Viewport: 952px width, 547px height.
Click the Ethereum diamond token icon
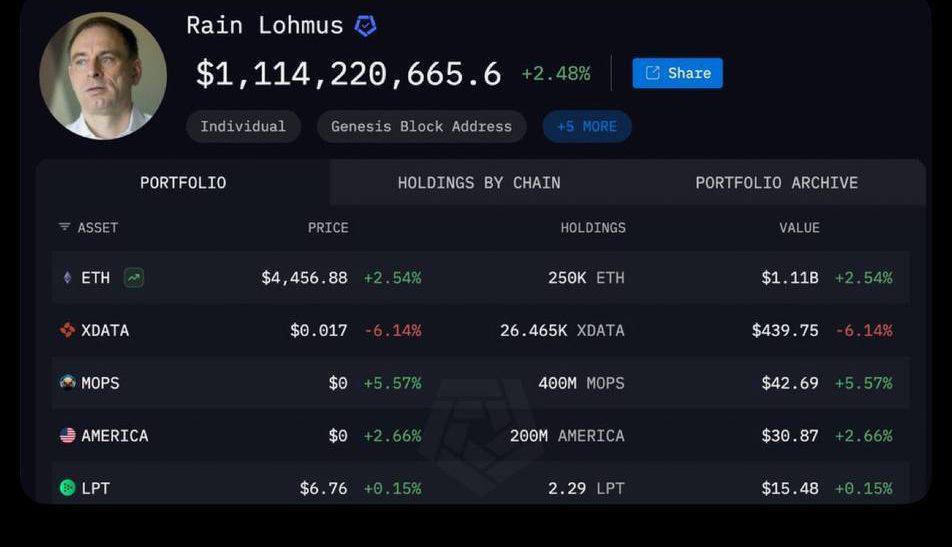click(68, 278)
